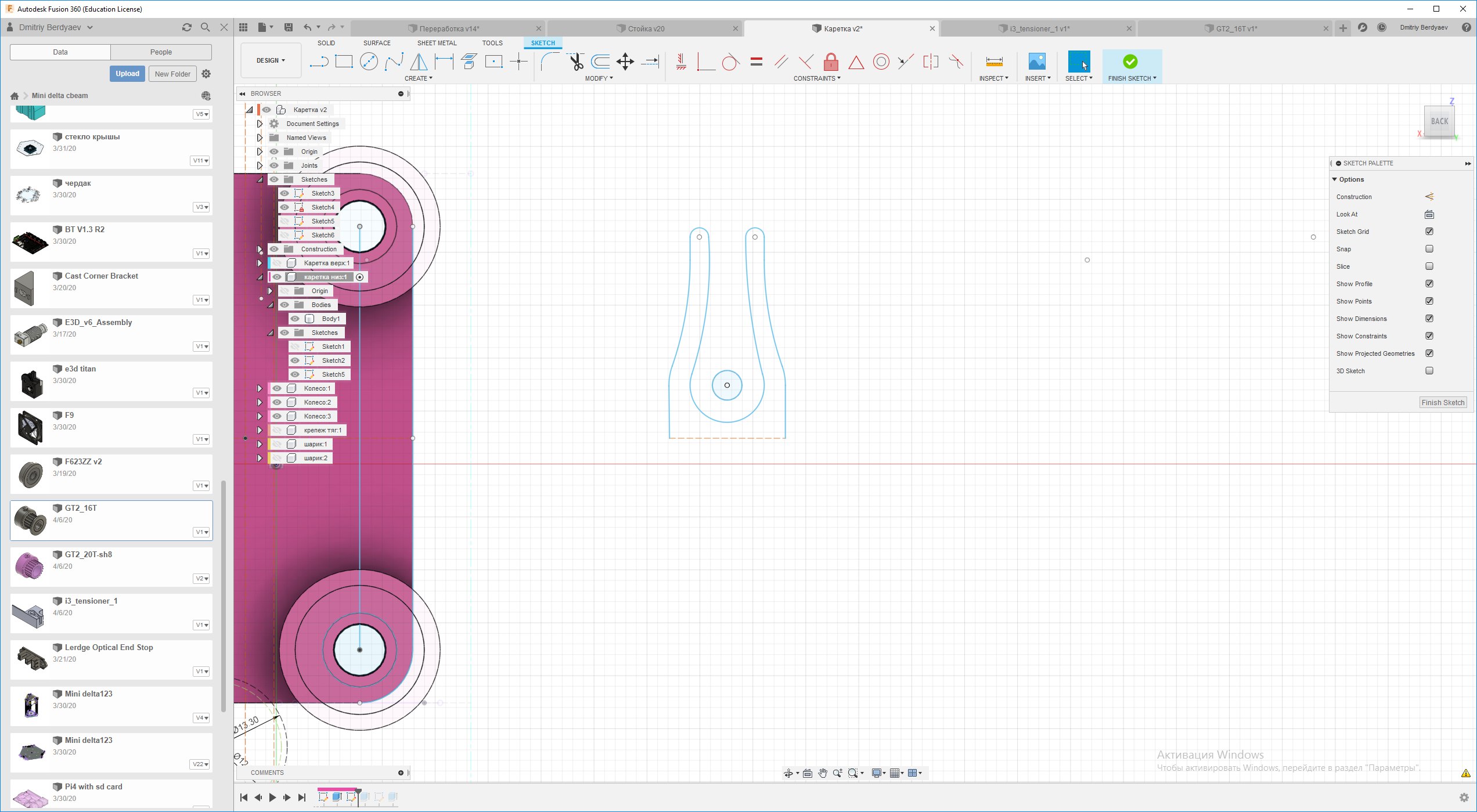
Task: Switch to the SHEET METAL tab
Action: click(437, 43)
